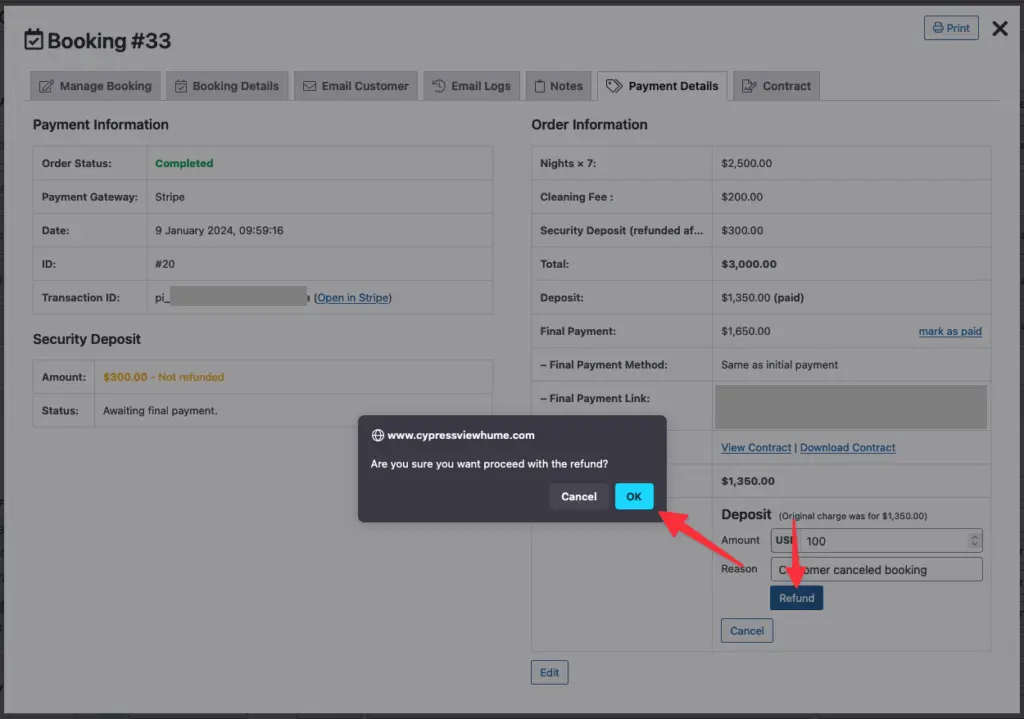Click the Notes clipboard icon
Image resolution: width=1024 pixels, height=719 pixels.
coord(539,86)
